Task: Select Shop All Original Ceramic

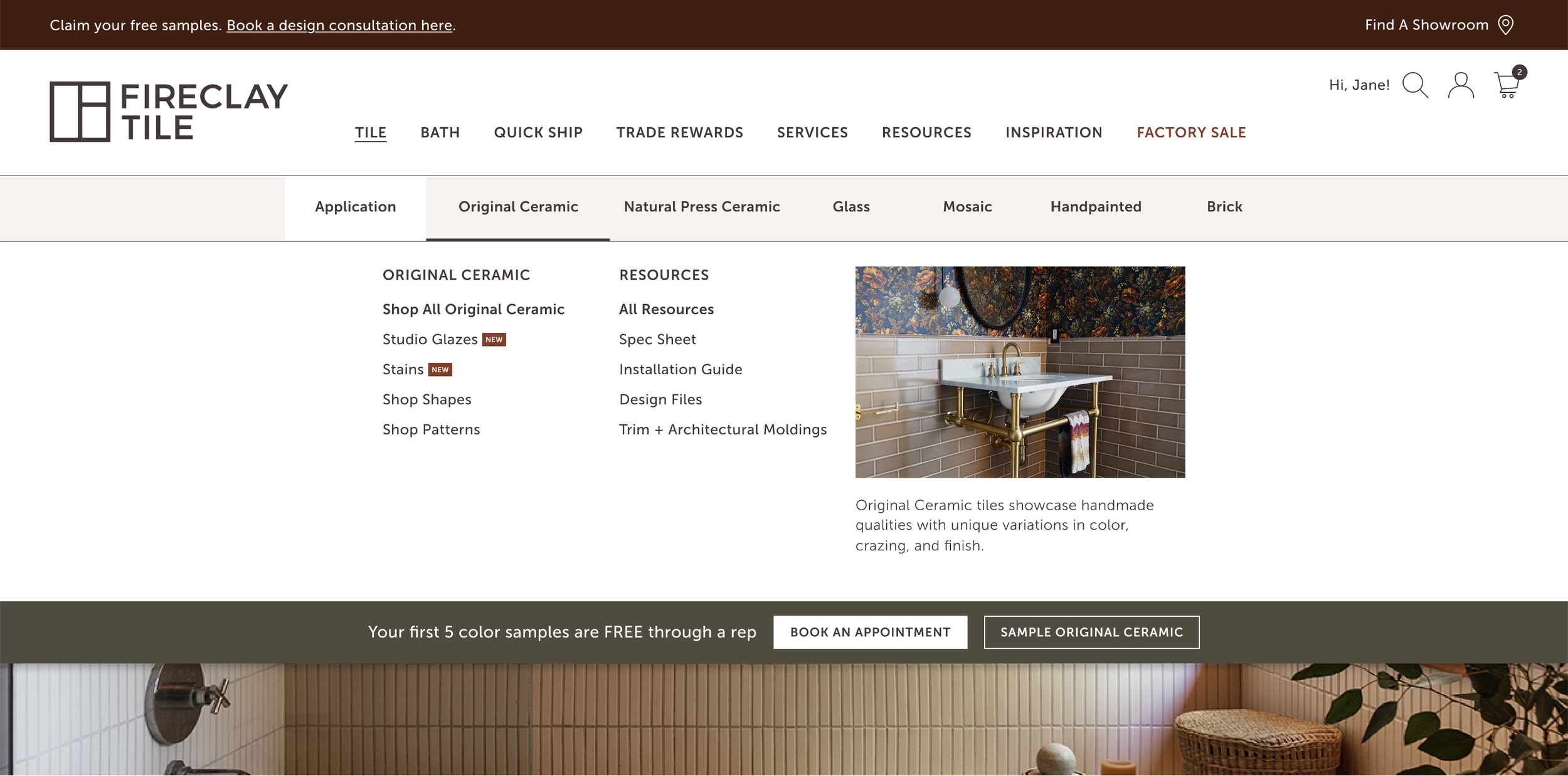Action: coord(473,309)
